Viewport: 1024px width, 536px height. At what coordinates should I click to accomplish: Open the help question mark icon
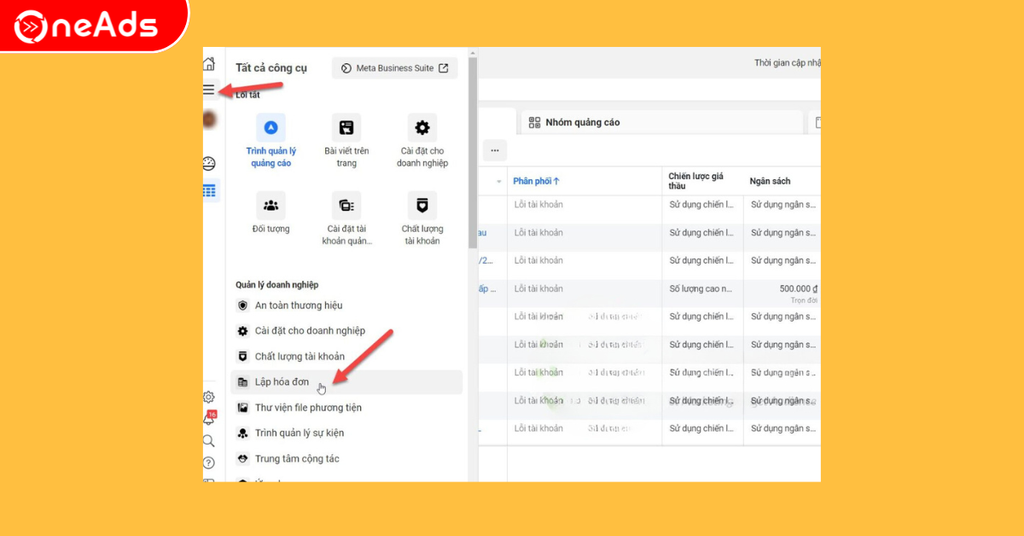[209, 463]
